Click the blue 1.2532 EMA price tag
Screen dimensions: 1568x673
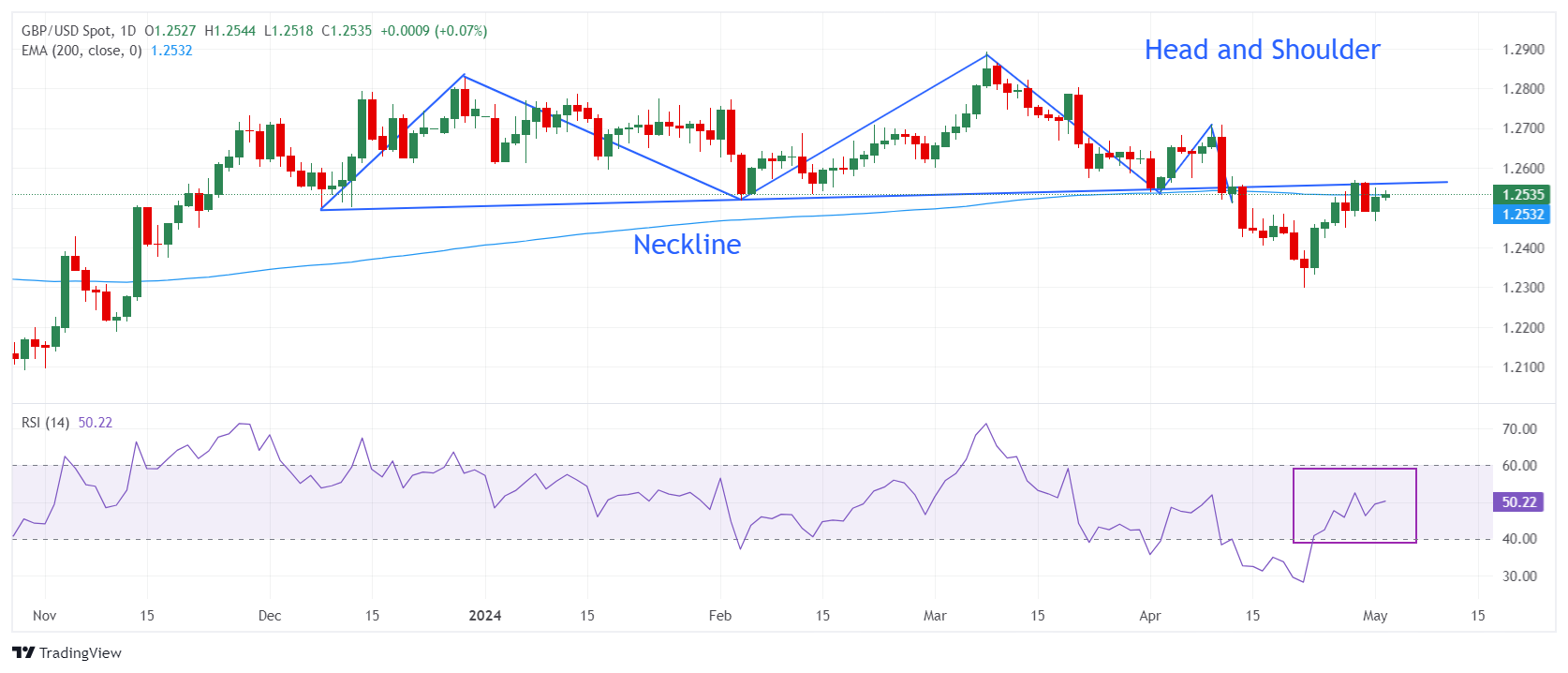(x=1522, y=215)
